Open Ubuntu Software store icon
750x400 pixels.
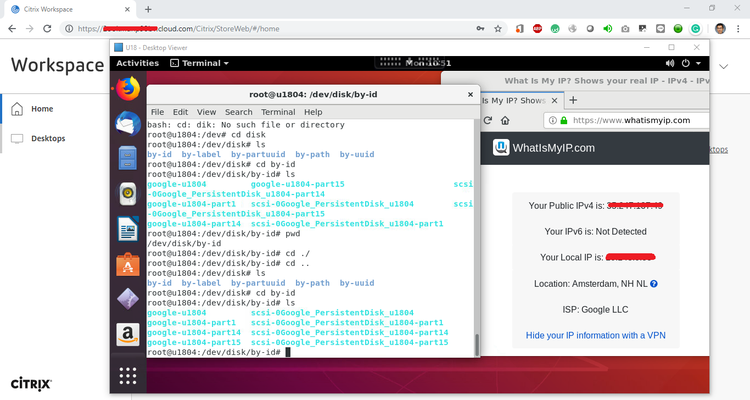point(128,265)
